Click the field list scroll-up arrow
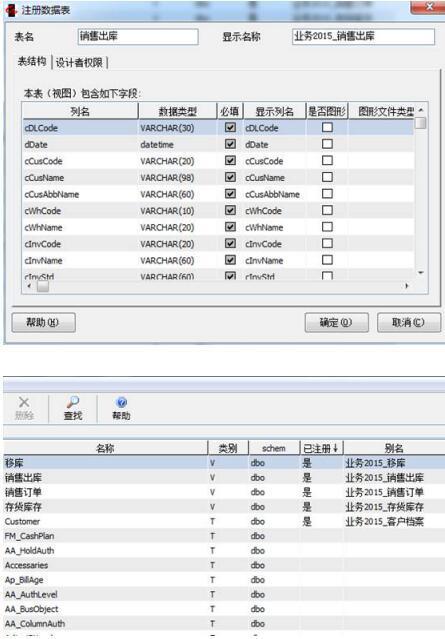The image size is (445, 639). point(421,110)
